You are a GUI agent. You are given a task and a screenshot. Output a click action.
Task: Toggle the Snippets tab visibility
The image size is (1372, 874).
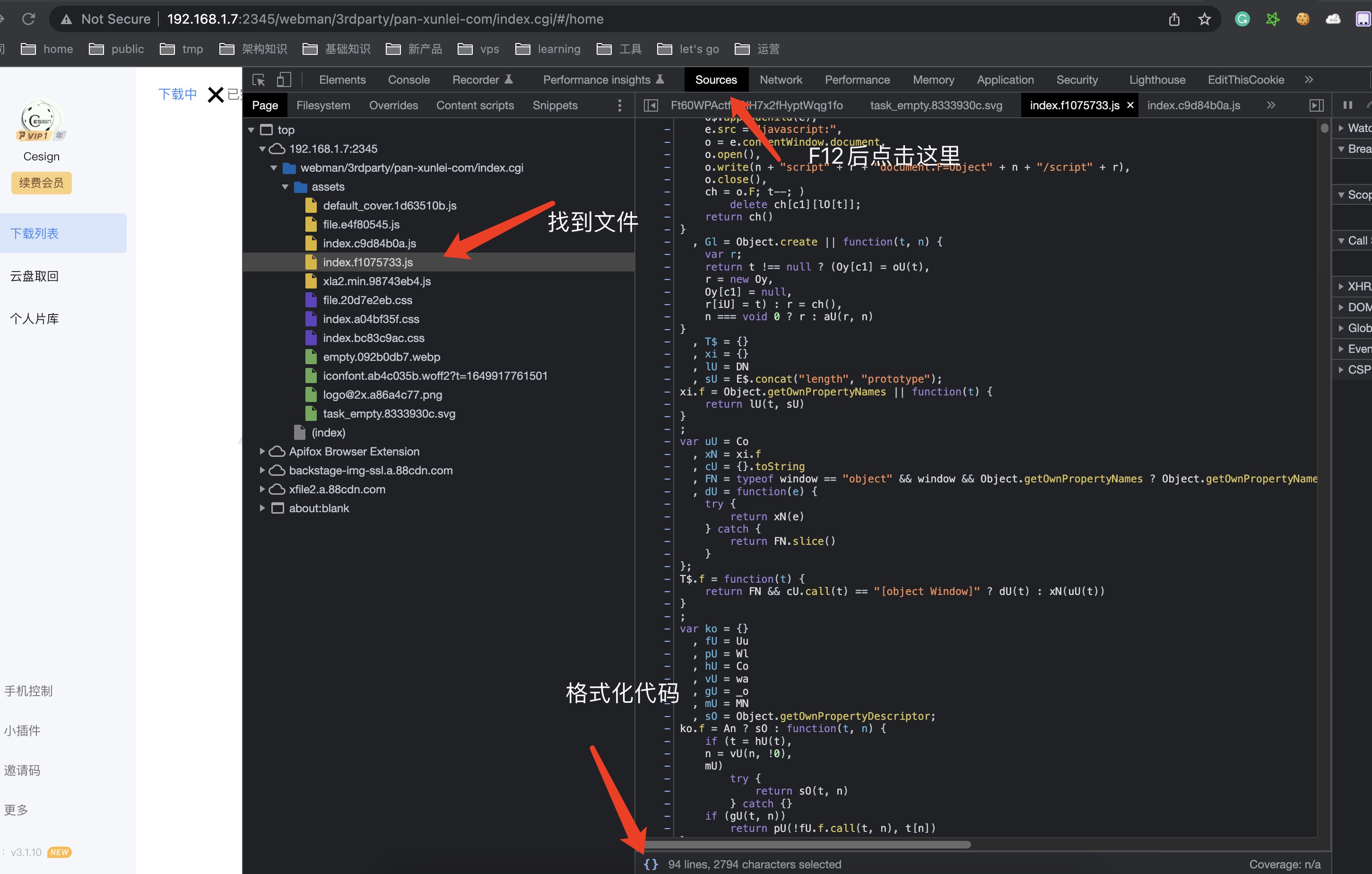(x=553, y=104)
